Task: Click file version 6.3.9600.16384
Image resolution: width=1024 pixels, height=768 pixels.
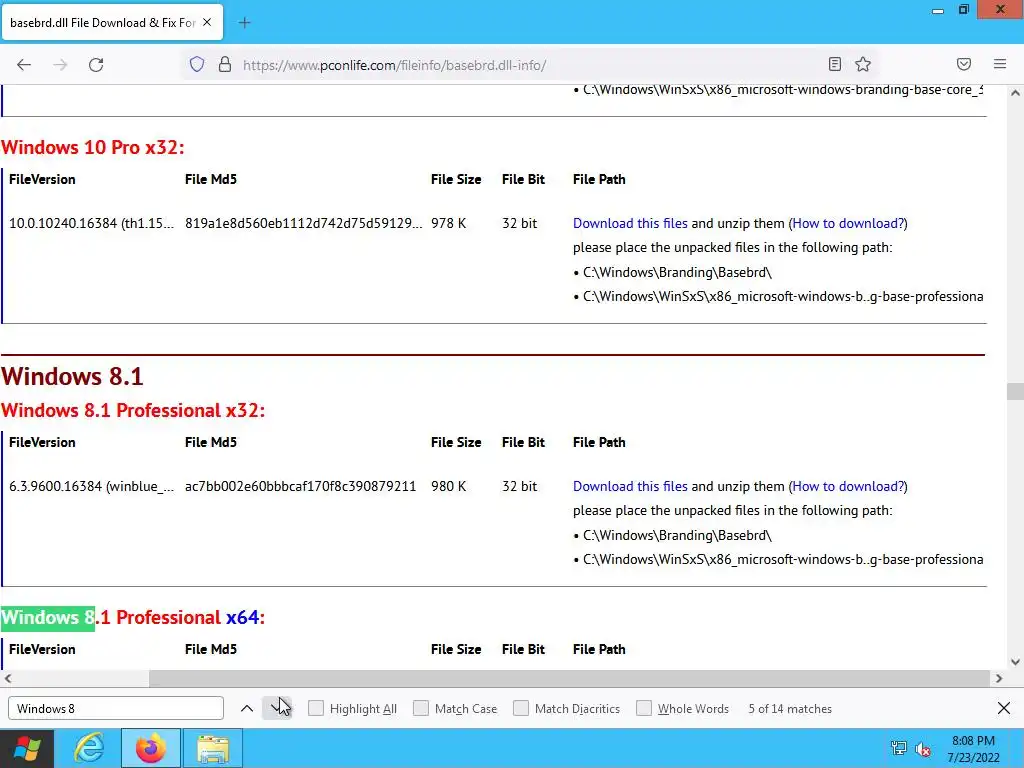Action: click(x=91, y=487)
